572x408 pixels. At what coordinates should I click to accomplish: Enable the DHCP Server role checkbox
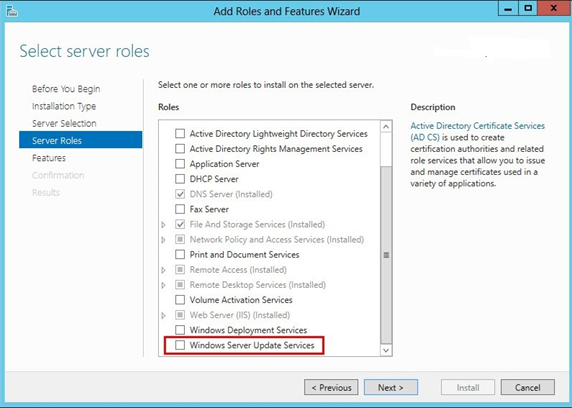point(180,179)
